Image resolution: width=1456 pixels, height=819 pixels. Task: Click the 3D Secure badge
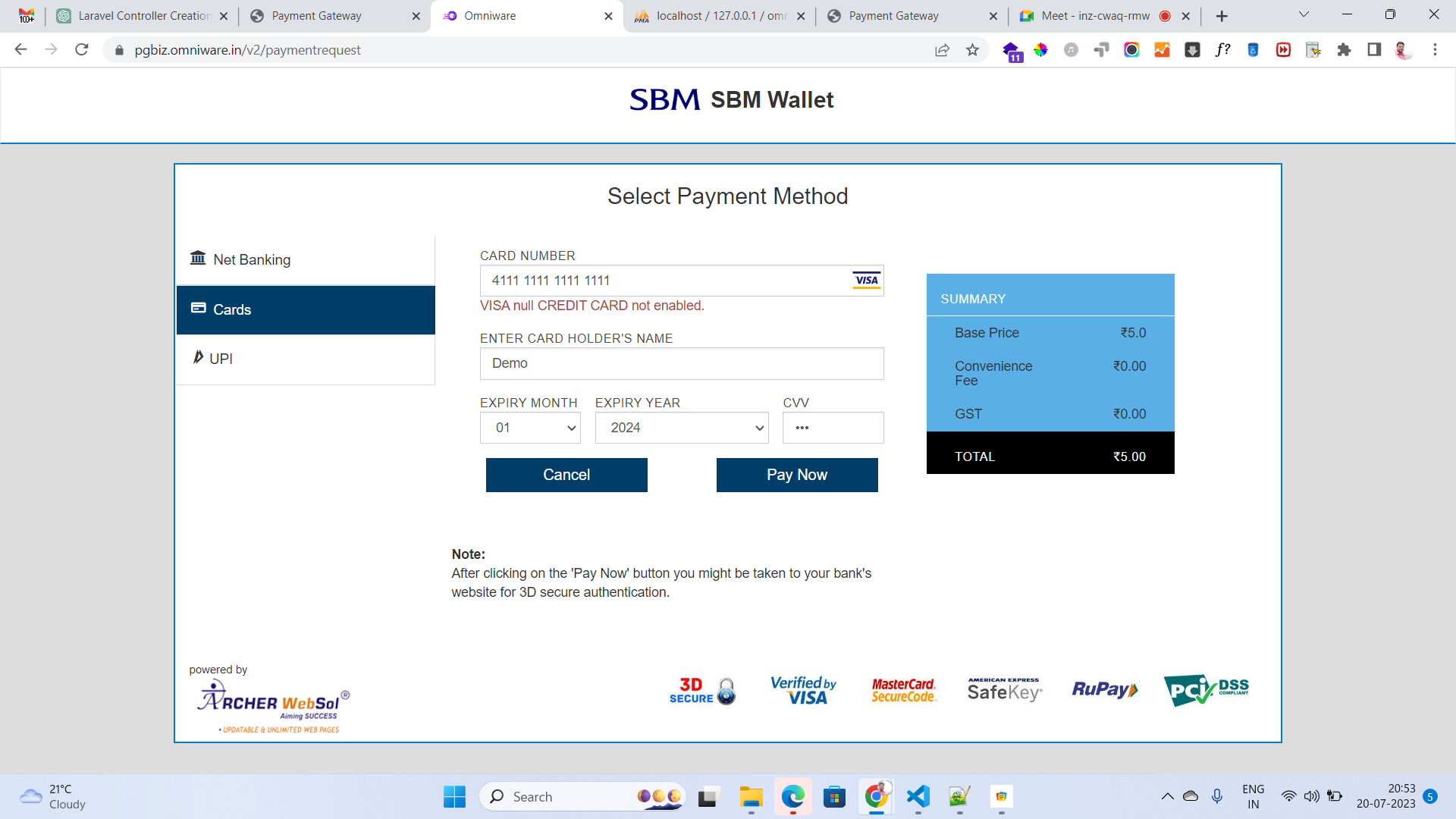[x=702, y=691]
